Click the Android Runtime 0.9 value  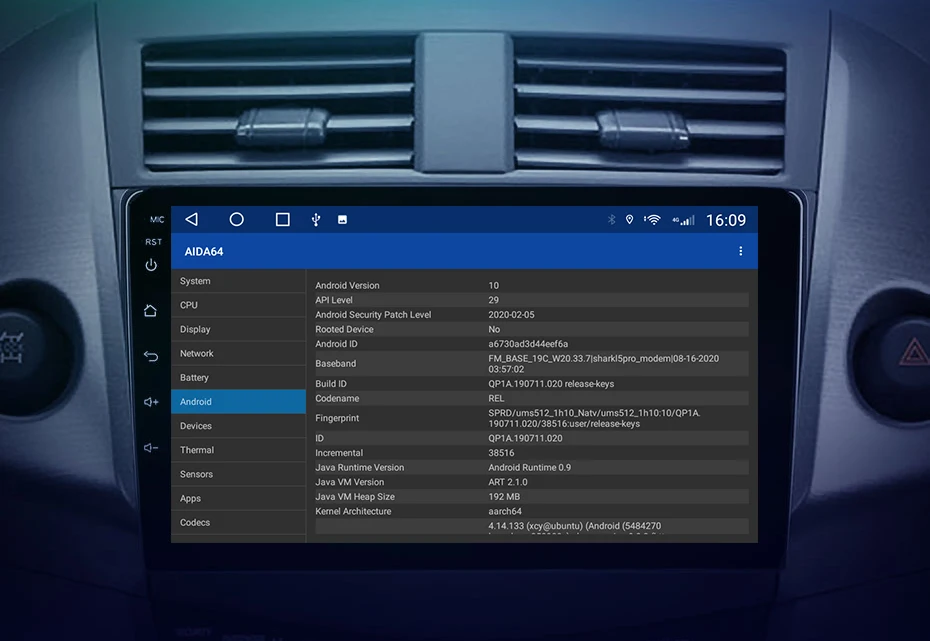[x=530, y=467]
